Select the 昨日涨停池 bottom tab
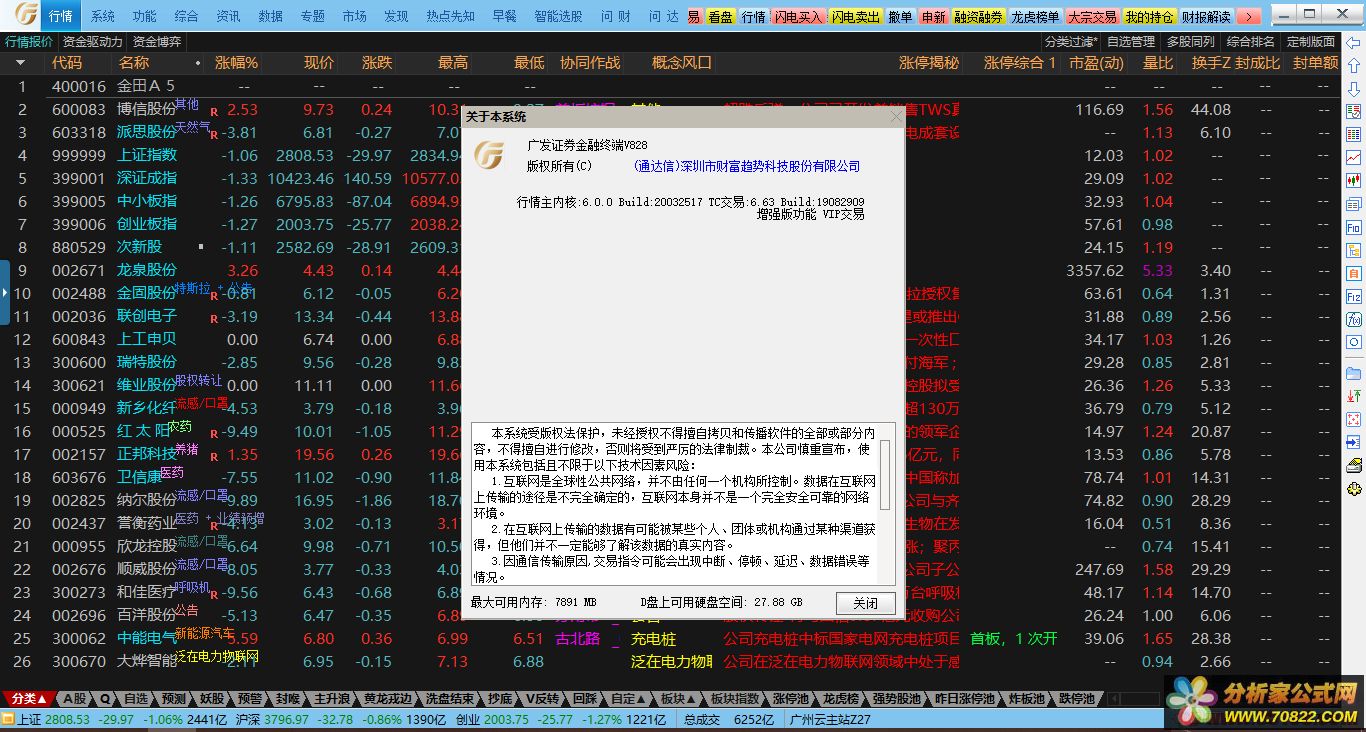1366x732 pixels. point(965,698)
